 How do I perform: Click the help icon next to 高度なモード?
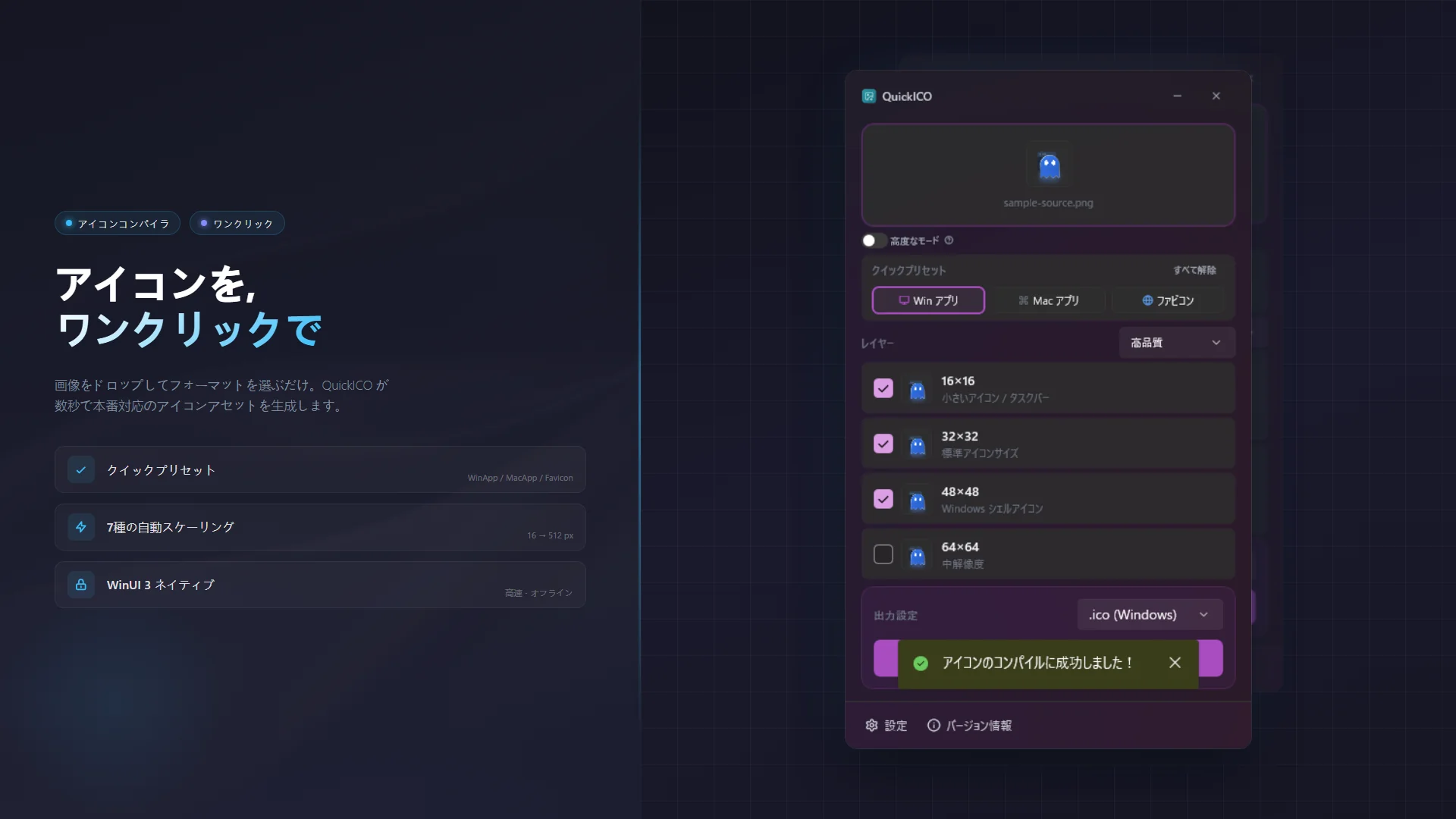pyautogui.click(x=949, y=240)
